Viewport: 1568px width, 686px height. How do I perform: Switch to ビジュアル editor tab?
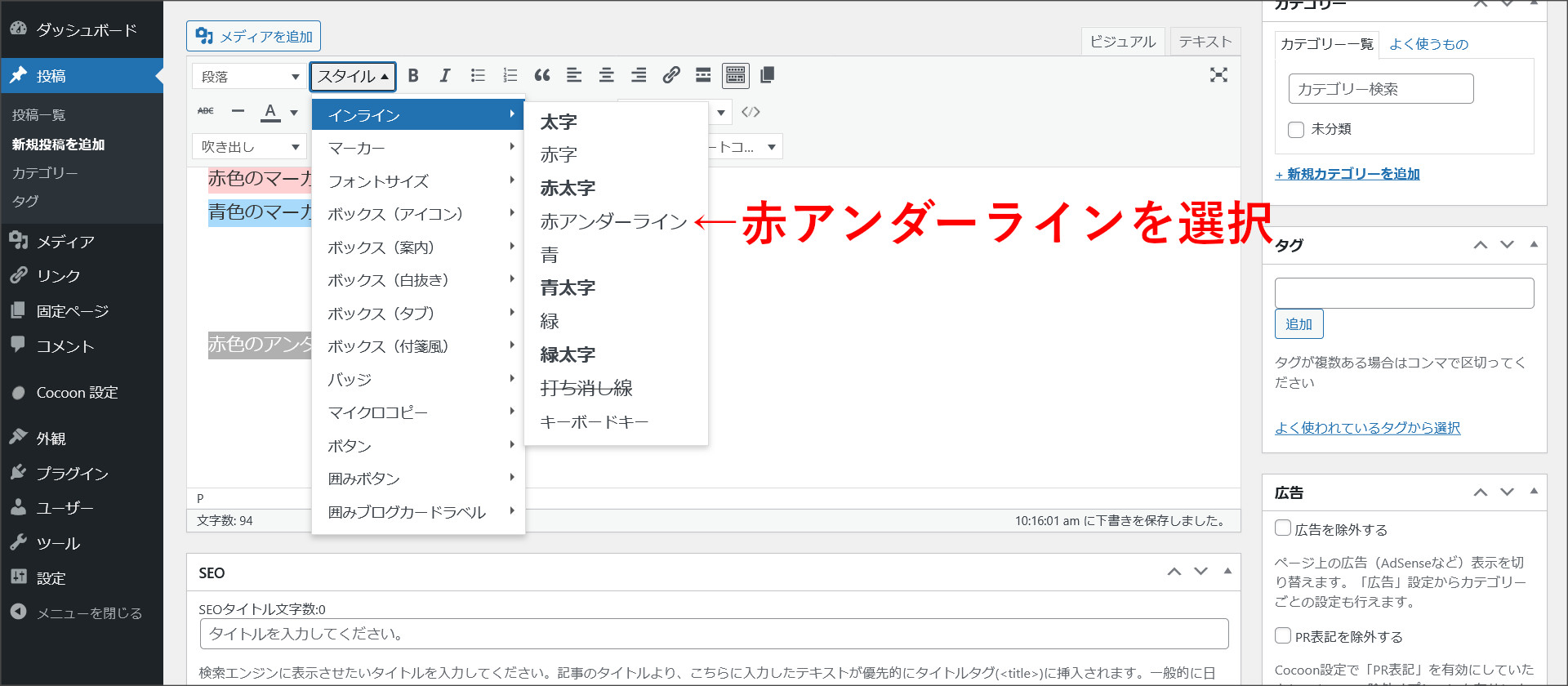coord(1123,42)
